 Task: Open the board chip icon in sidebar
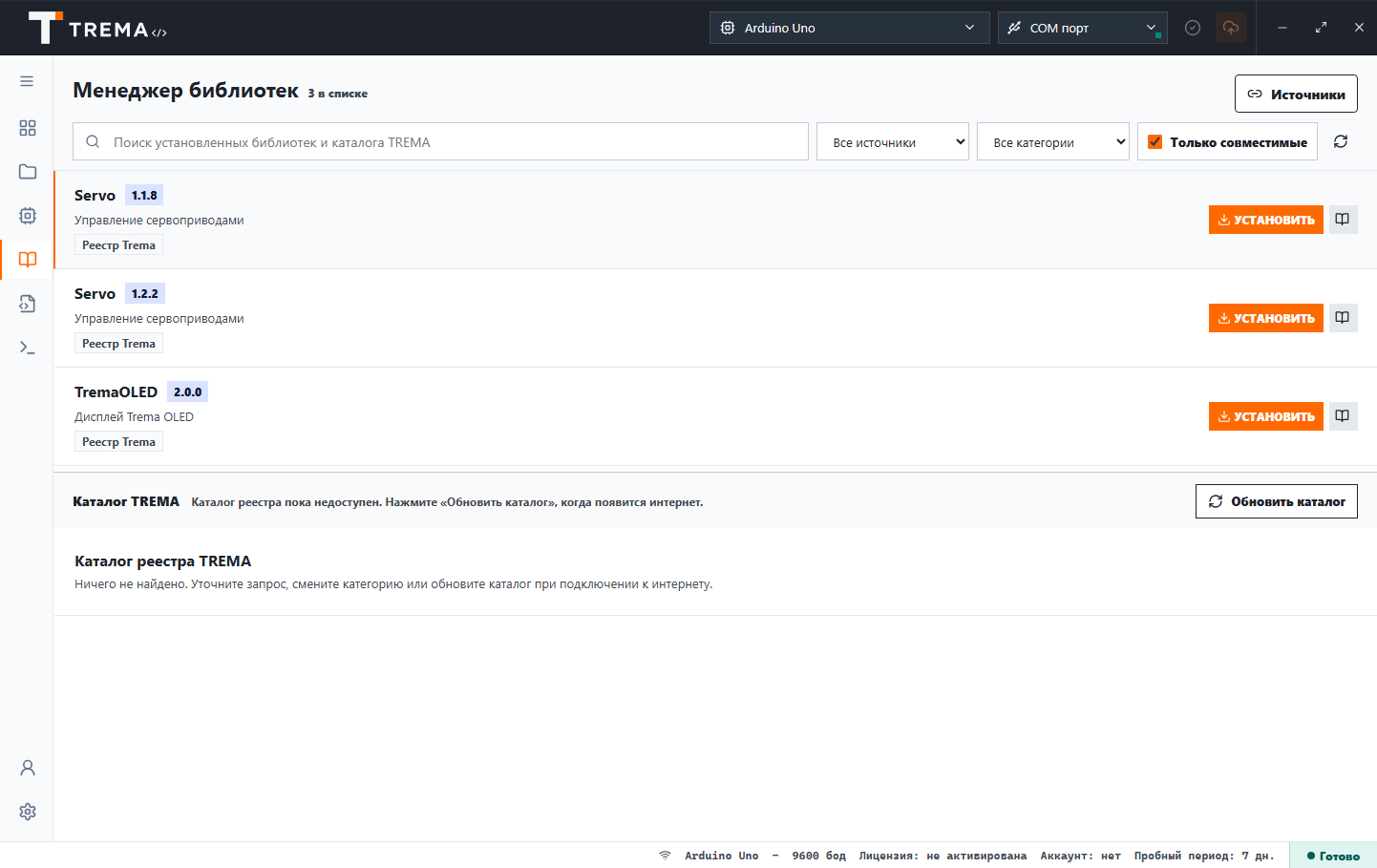pos(27,216)
